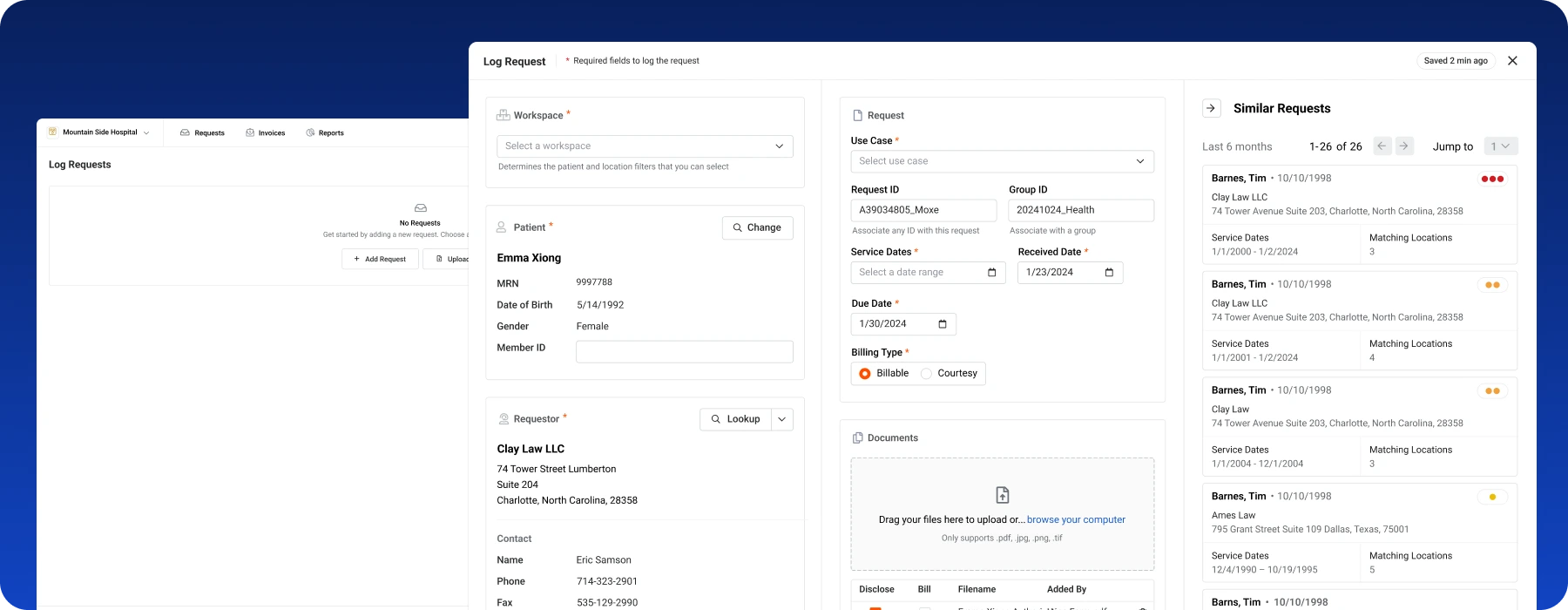
Task: Click the three red dots match indicator
Action: [x=1492, y=179]
